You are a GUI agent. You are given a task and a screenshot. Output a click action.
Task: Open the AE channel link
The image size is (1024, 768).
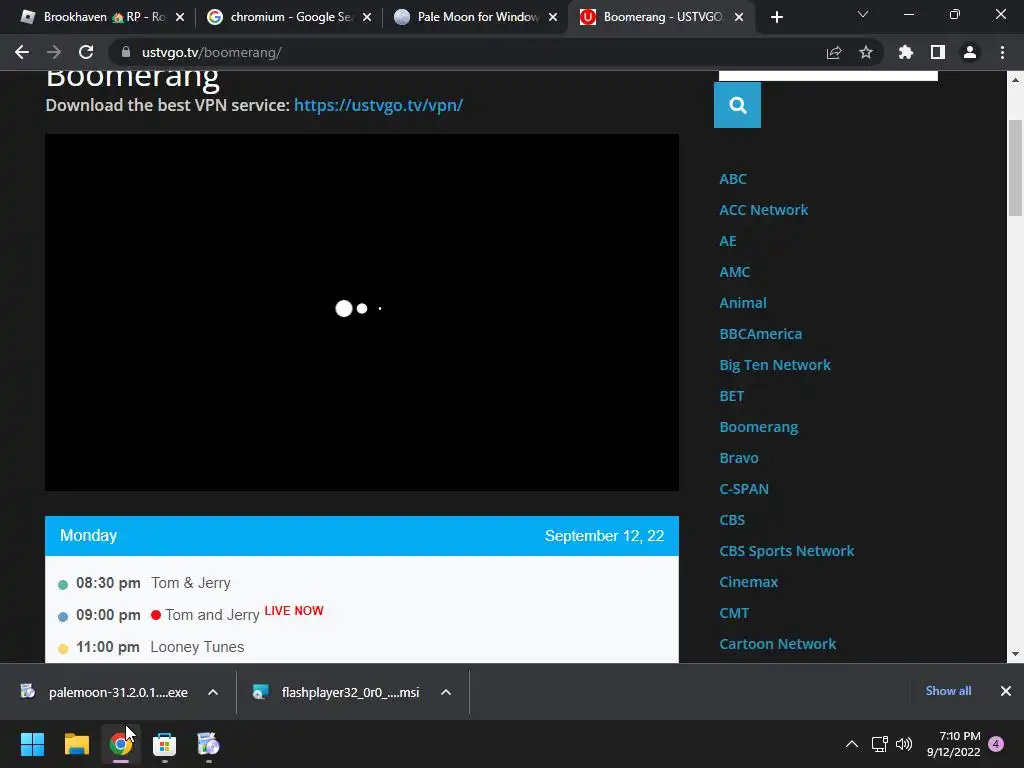728,241
